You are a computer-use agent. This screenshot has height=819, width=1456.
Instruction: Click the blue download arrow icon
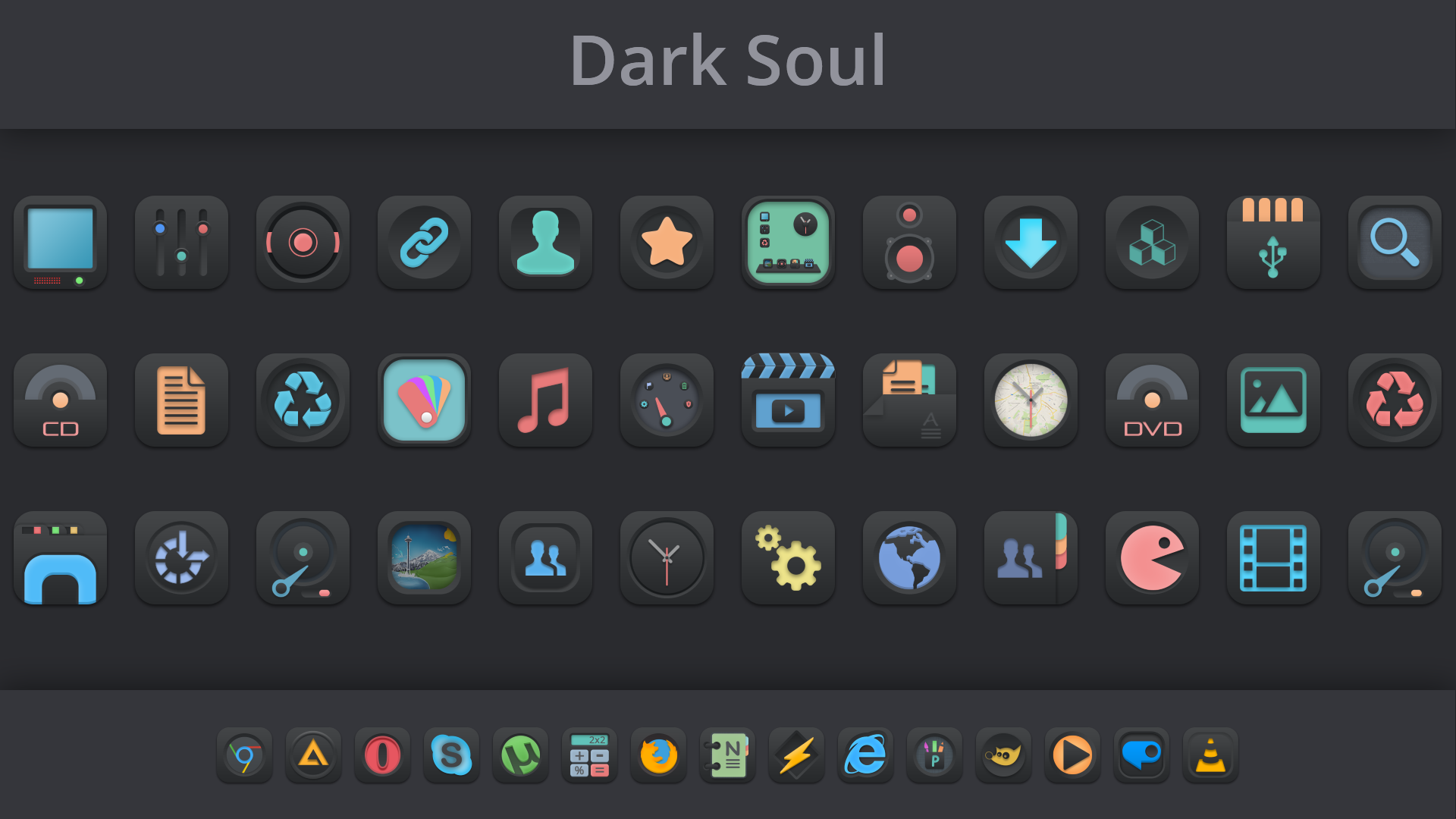point(1031,243)
